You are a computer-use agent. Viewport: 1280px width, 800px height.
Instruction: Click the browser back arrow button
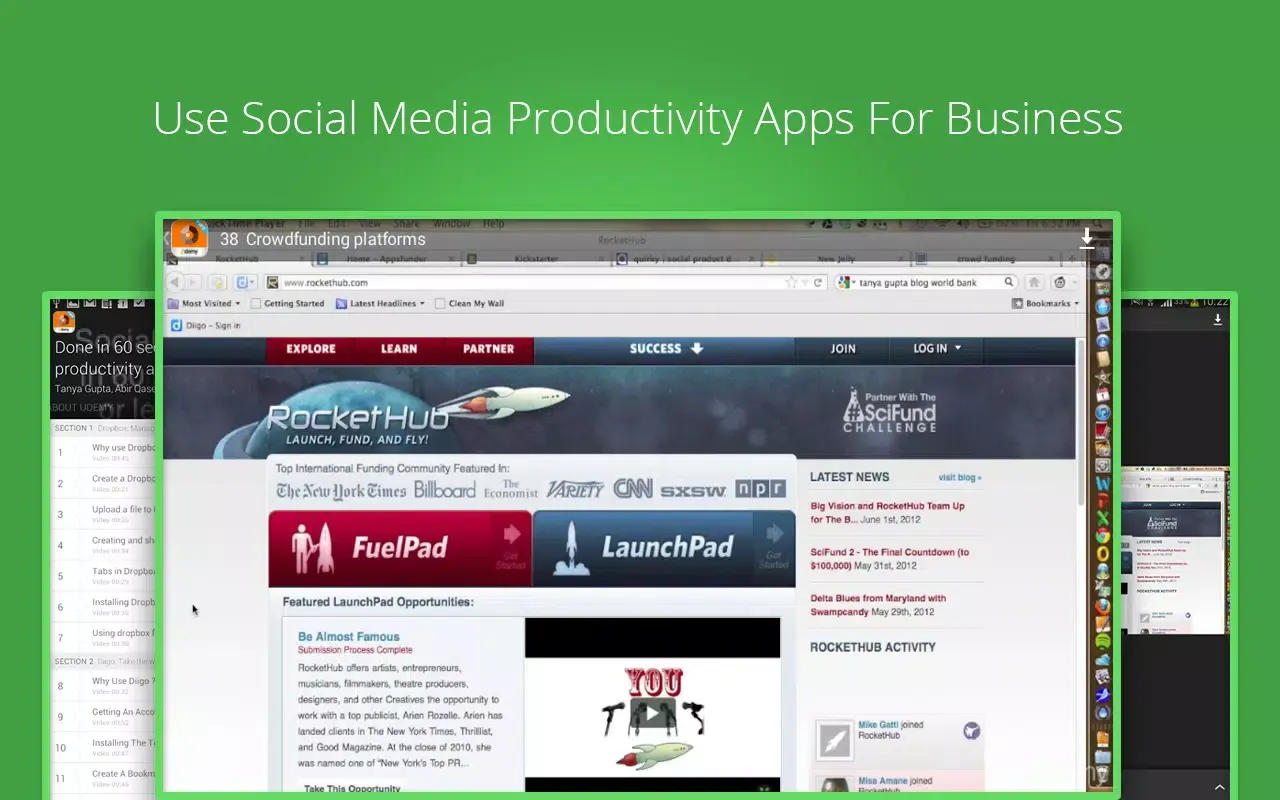175,283
